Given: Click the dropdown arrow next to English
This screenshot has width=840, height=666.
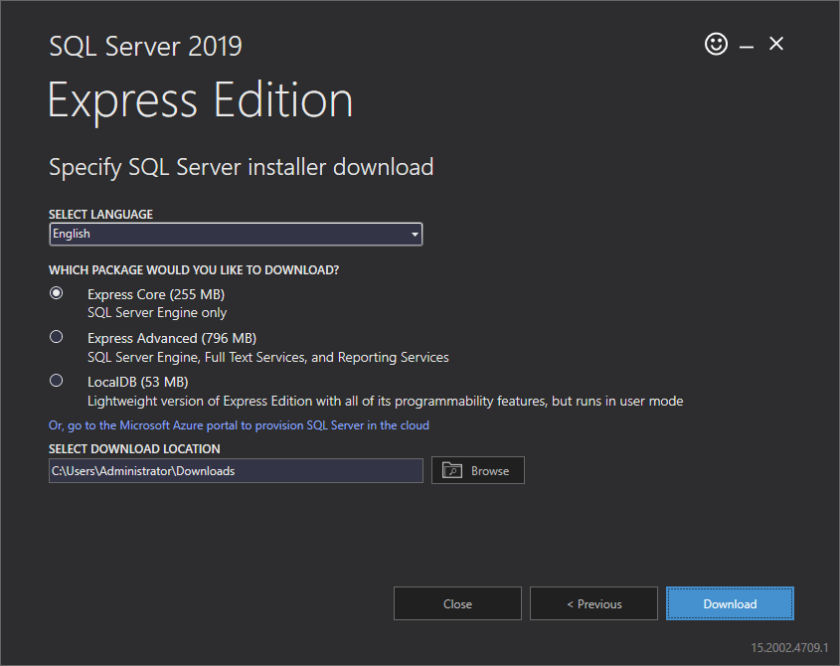Looking at the screenshot, I should point(414,234).
